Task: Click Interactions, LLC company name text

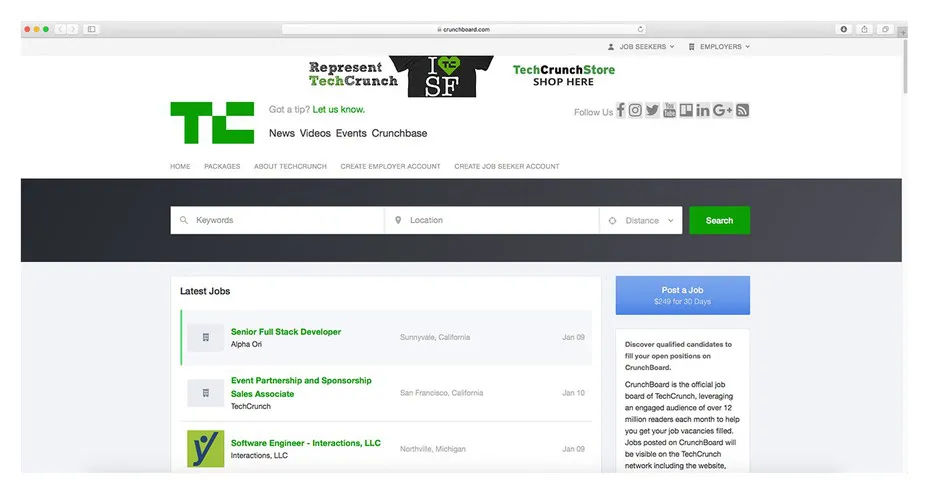Action: point(259,456)
